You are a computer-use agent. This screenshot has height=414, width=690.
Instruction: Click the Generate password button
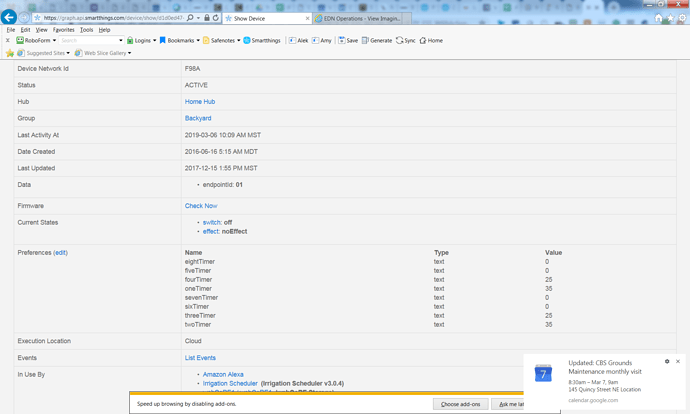coord(377,40)
